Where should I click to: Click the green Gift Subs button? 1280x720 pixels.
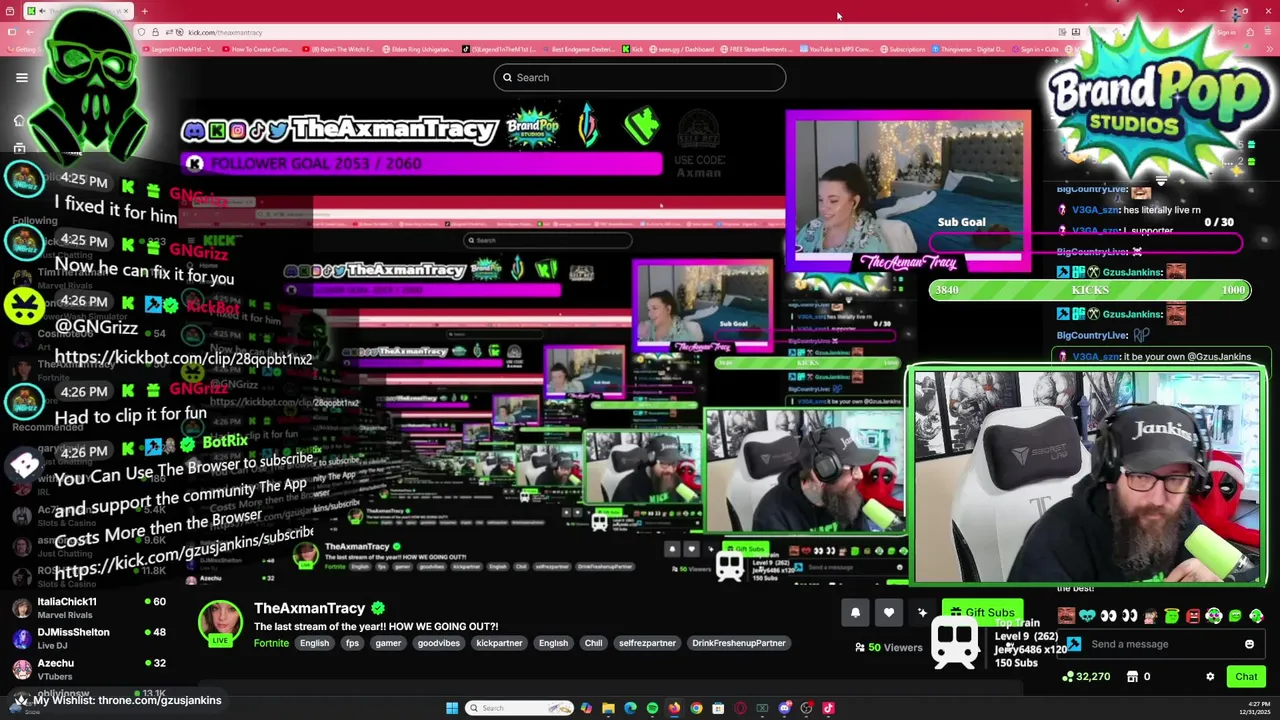point(982,612)
